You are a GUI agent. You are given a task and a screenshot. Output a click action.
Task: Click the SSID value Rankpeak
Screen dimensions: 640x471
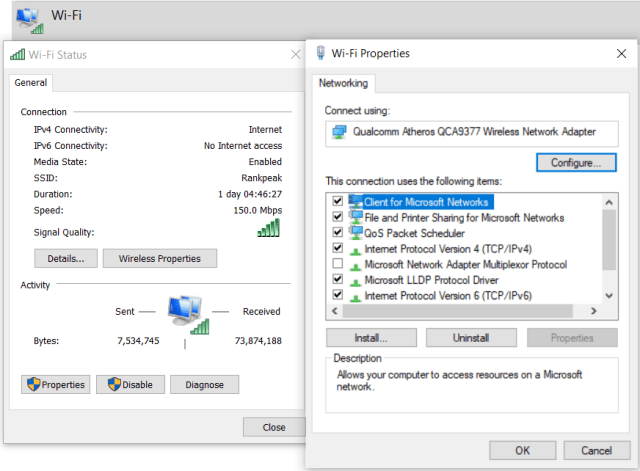click(262, 178)
